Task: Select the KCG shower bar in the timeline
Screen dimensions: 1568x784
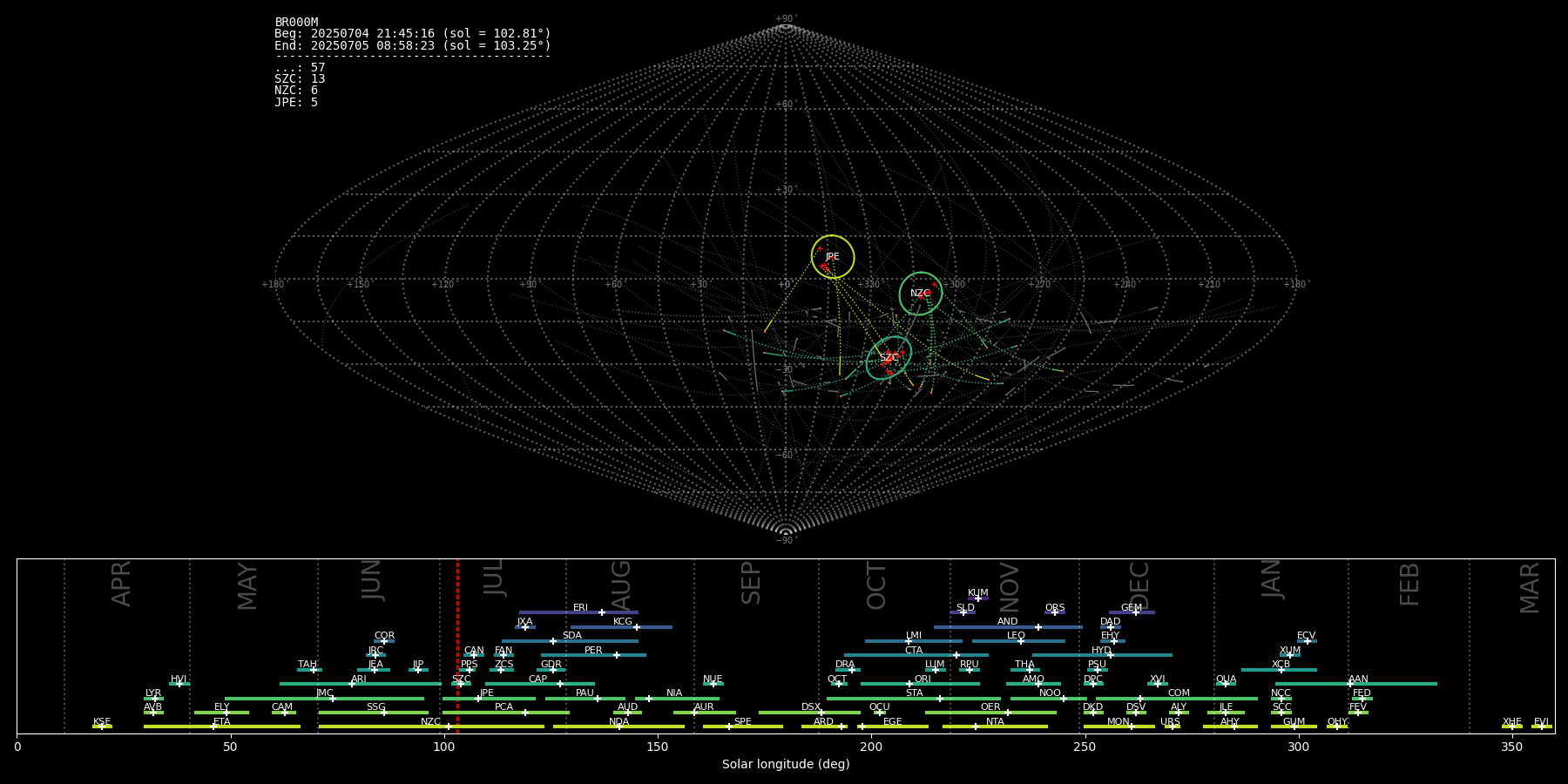Action: click(x=621, y=626)
